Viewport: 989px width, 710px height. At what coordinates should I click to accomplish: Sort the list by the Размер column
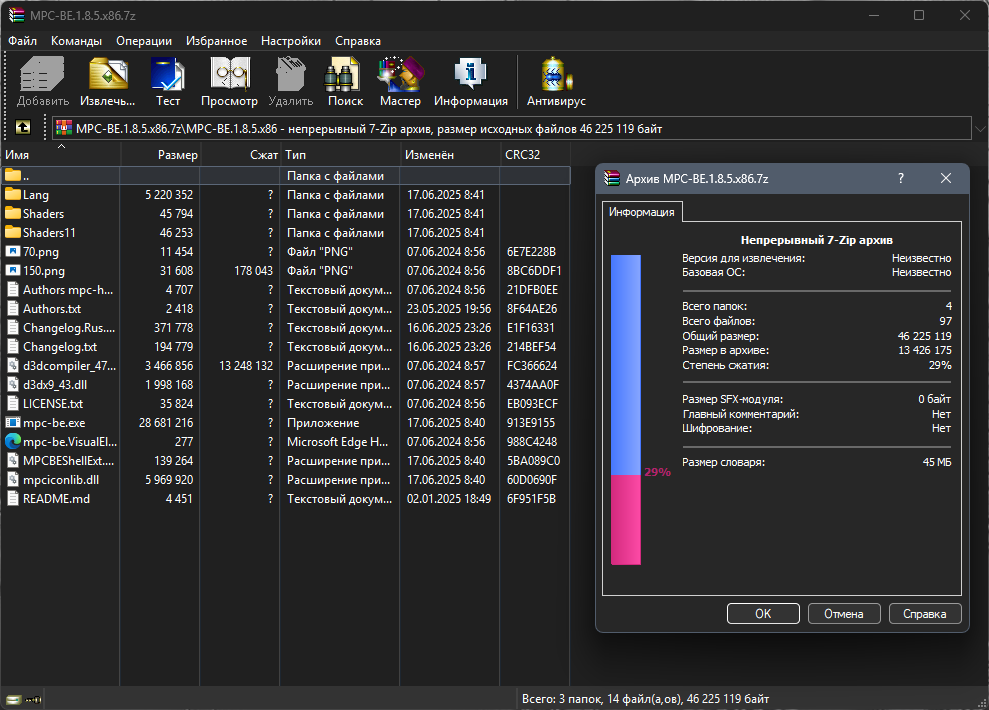tap(160, 154)
